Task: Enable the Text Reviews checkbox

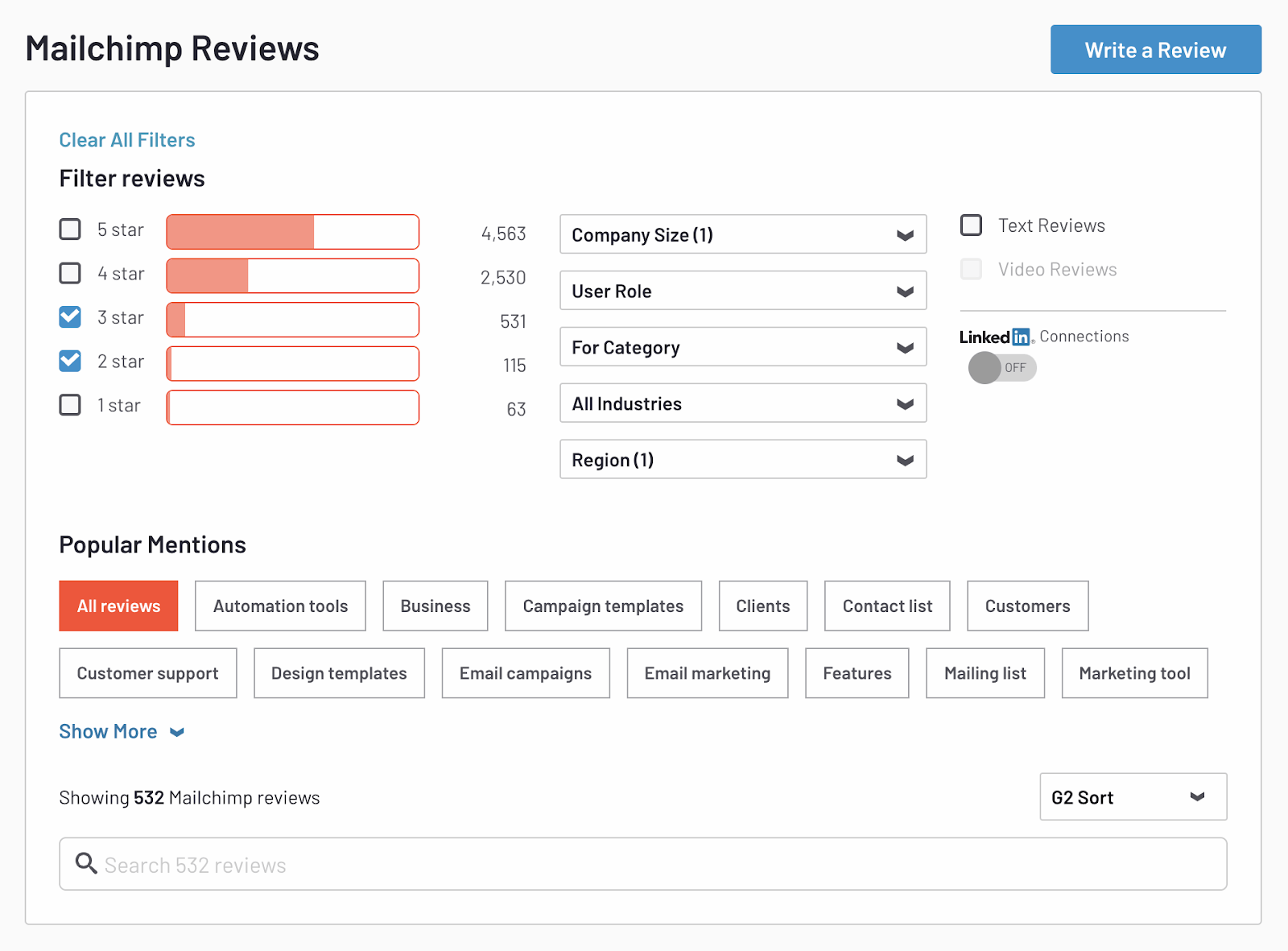Action: (x=972, y=225)
